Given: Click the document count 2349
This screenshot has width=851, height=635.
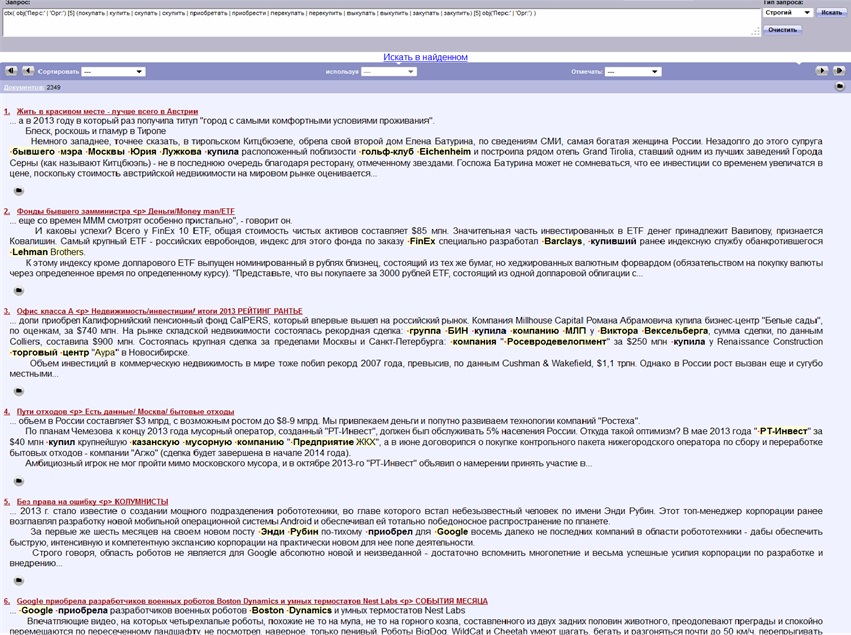Looking at the screenshot, I should tap(53, 87).
